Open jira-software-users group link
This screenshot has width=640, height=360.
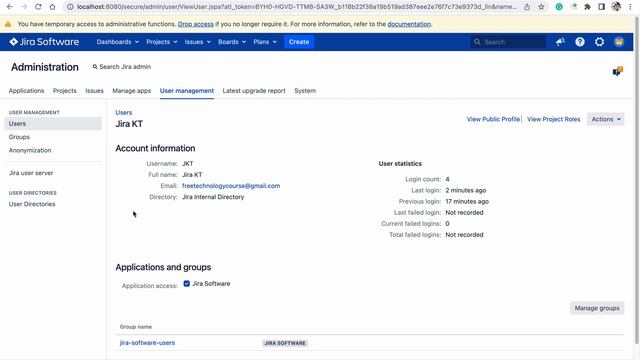(147, 343)
